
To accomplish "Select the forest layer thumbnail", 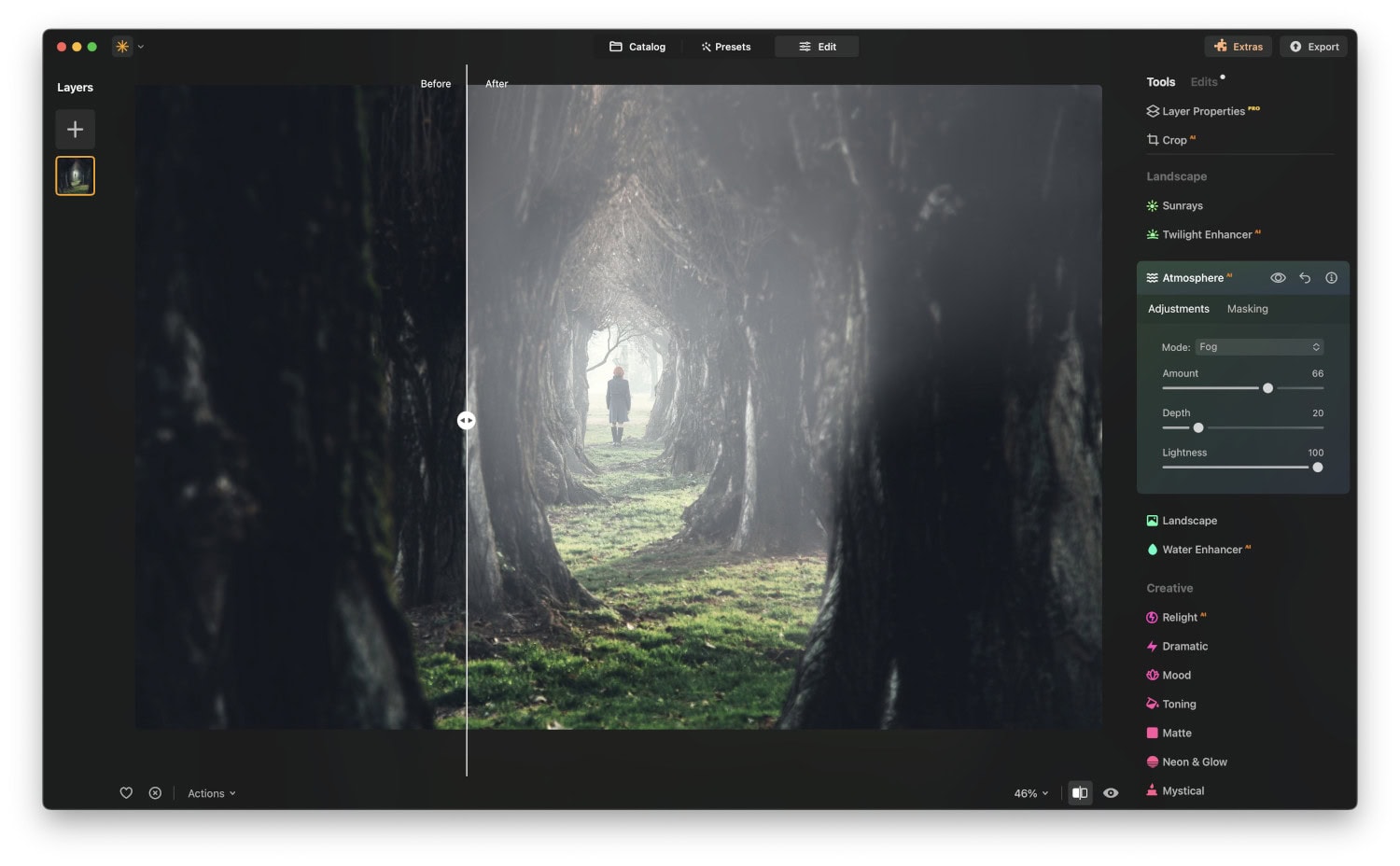I will click(75, 175).
